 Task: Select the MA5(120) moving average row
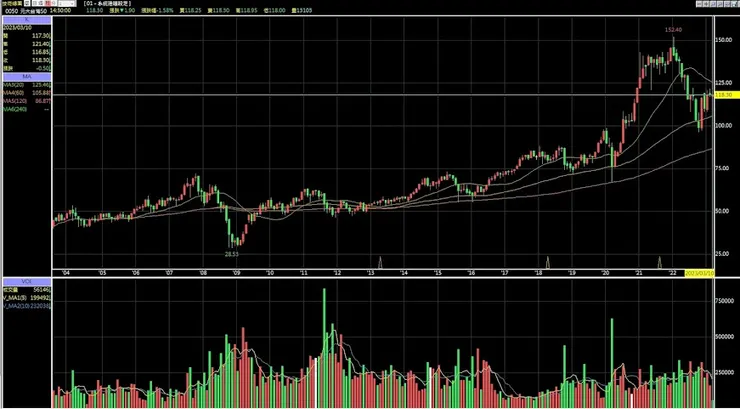27,101
